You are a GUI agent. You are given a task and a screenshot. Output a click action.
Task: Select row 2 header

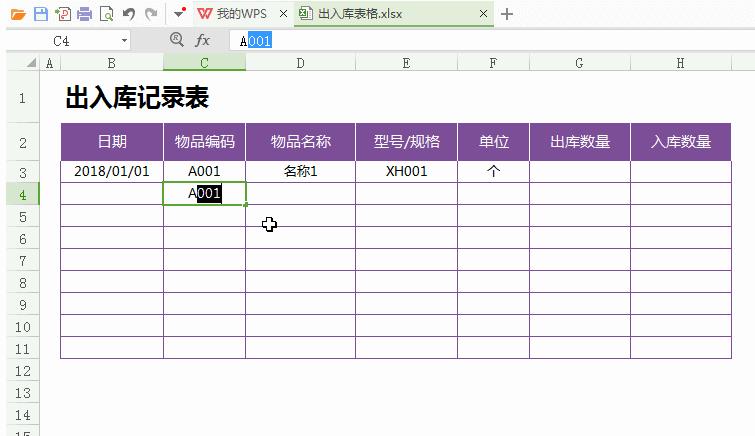pos(23,143)
